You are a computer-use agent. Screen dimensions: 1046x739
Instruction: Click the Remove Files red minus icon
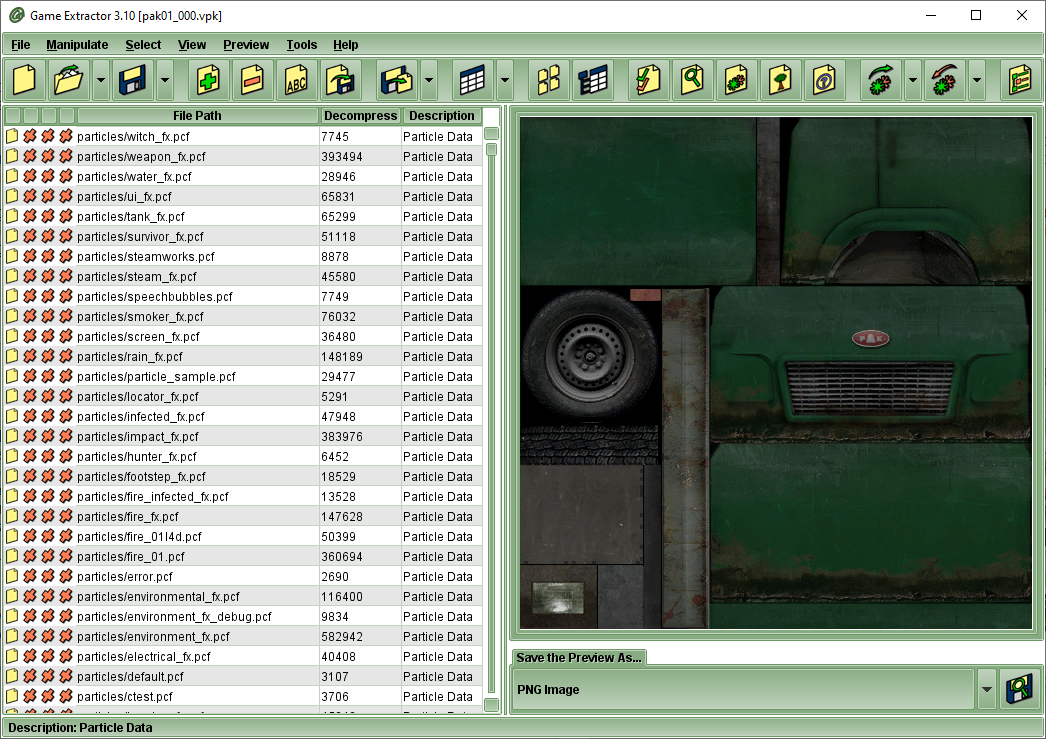click(252, 80)
